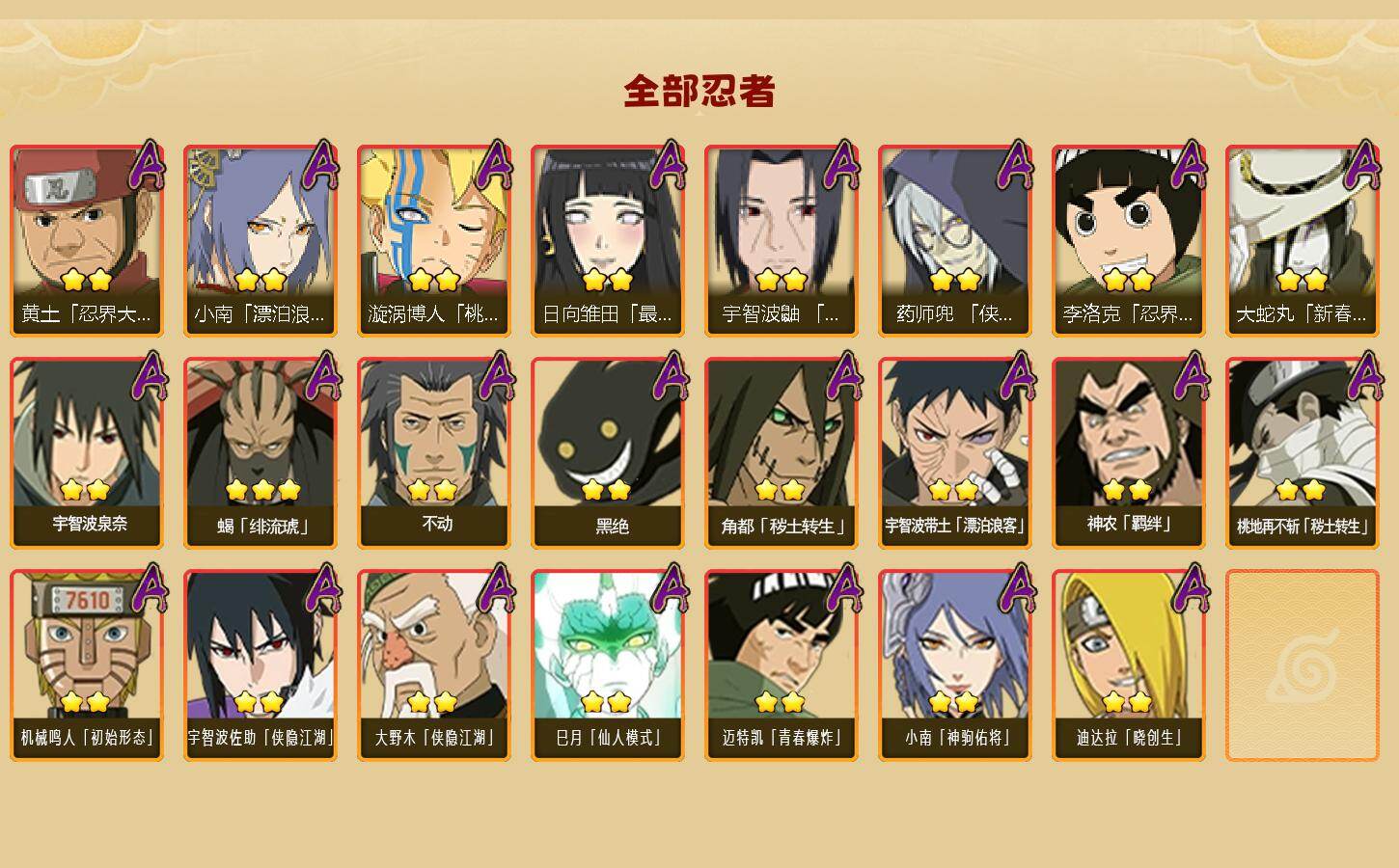Open the 漩涡博人 character card
The height and width of the screenshot is (868, 1399).
tap(434, 240)
